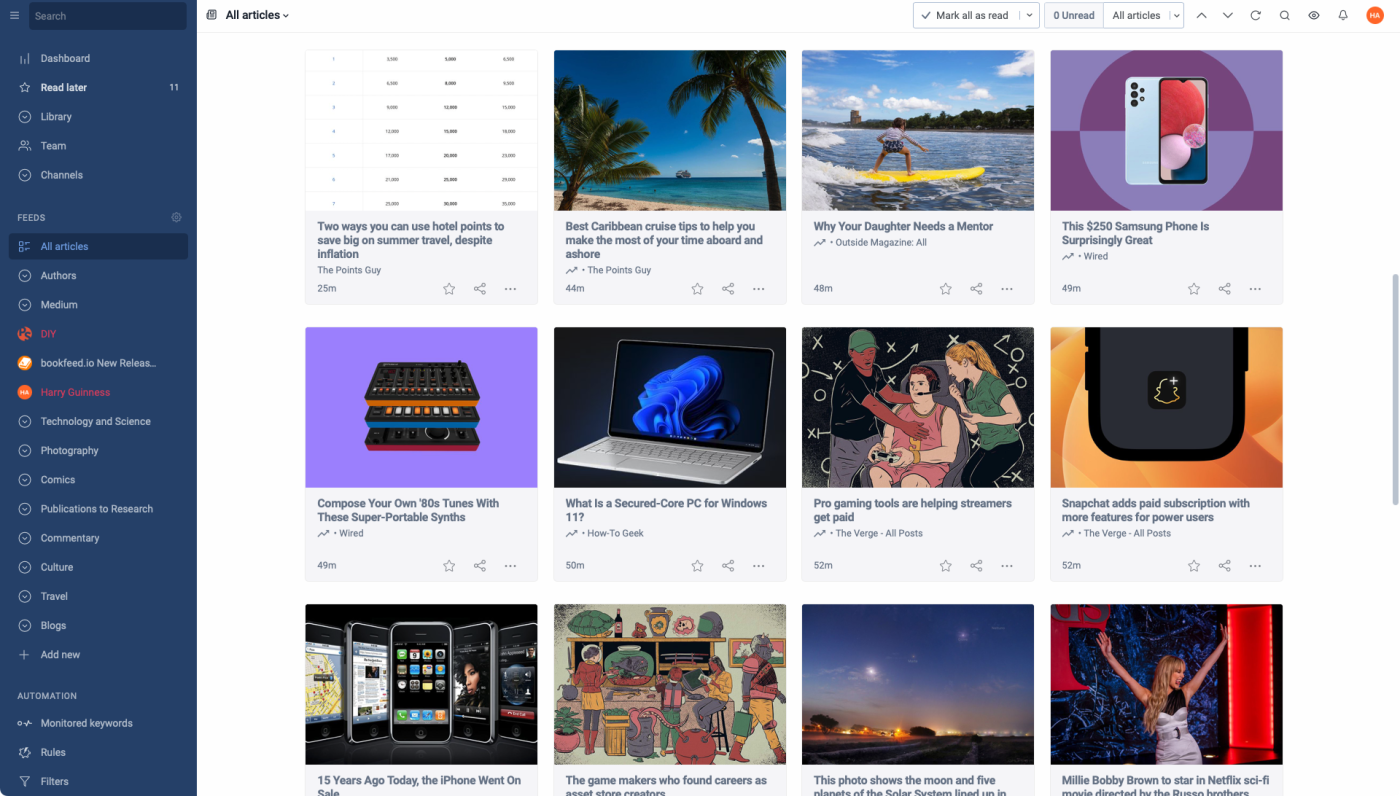Star the Caribbean cruise tips article
1400x796 pixels.
tap(697, 288)
